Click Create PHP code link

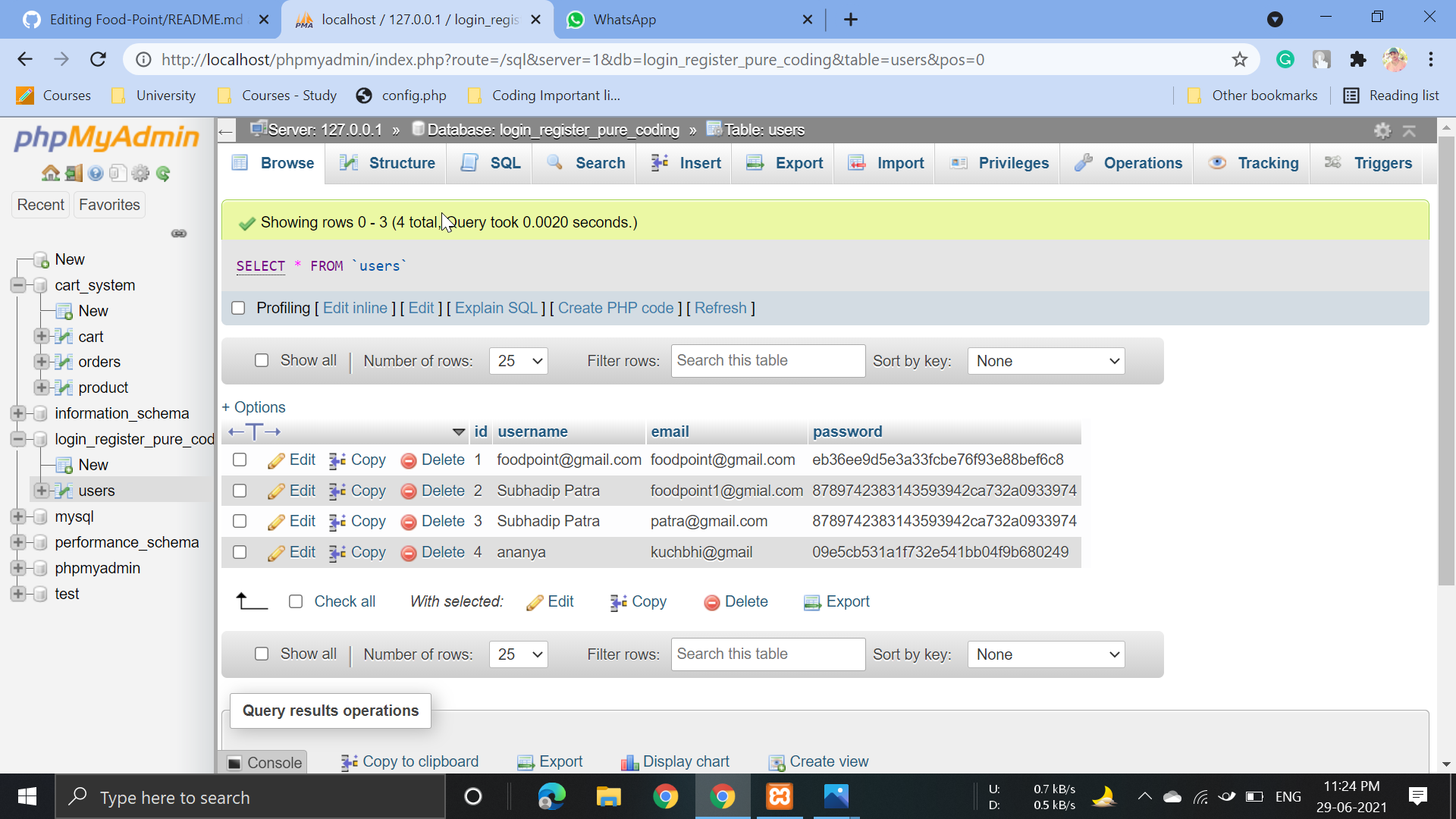[616, 308]
